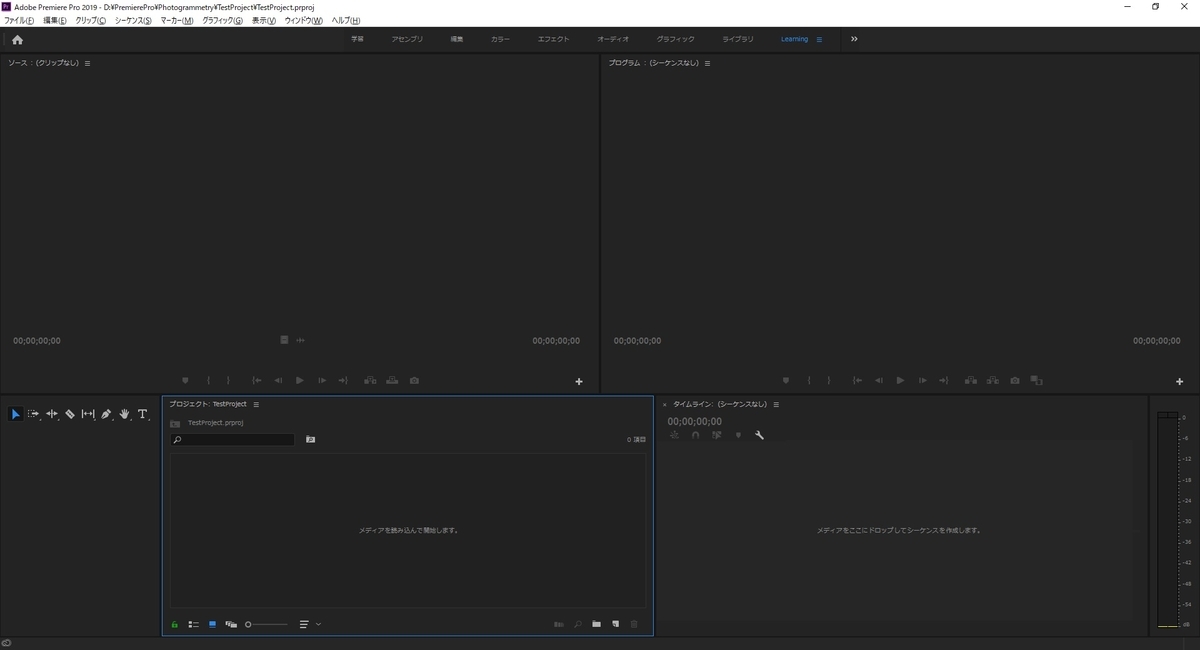Select the Hand tool
Image resolution: width=1200 pixels, height=650 pixels.
125,414
